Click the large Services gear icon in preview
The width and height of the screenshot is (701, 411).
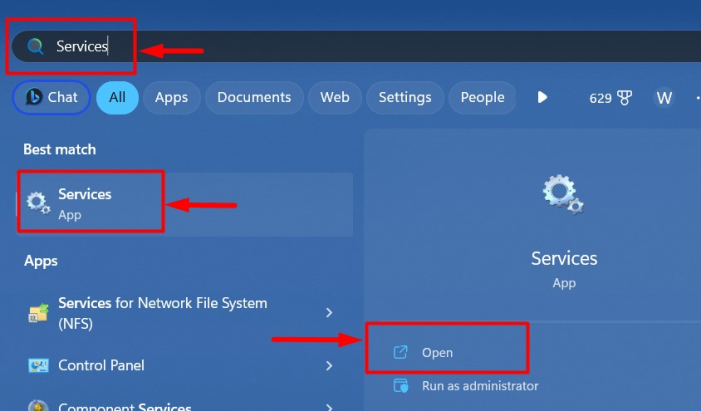pos(563,195)
